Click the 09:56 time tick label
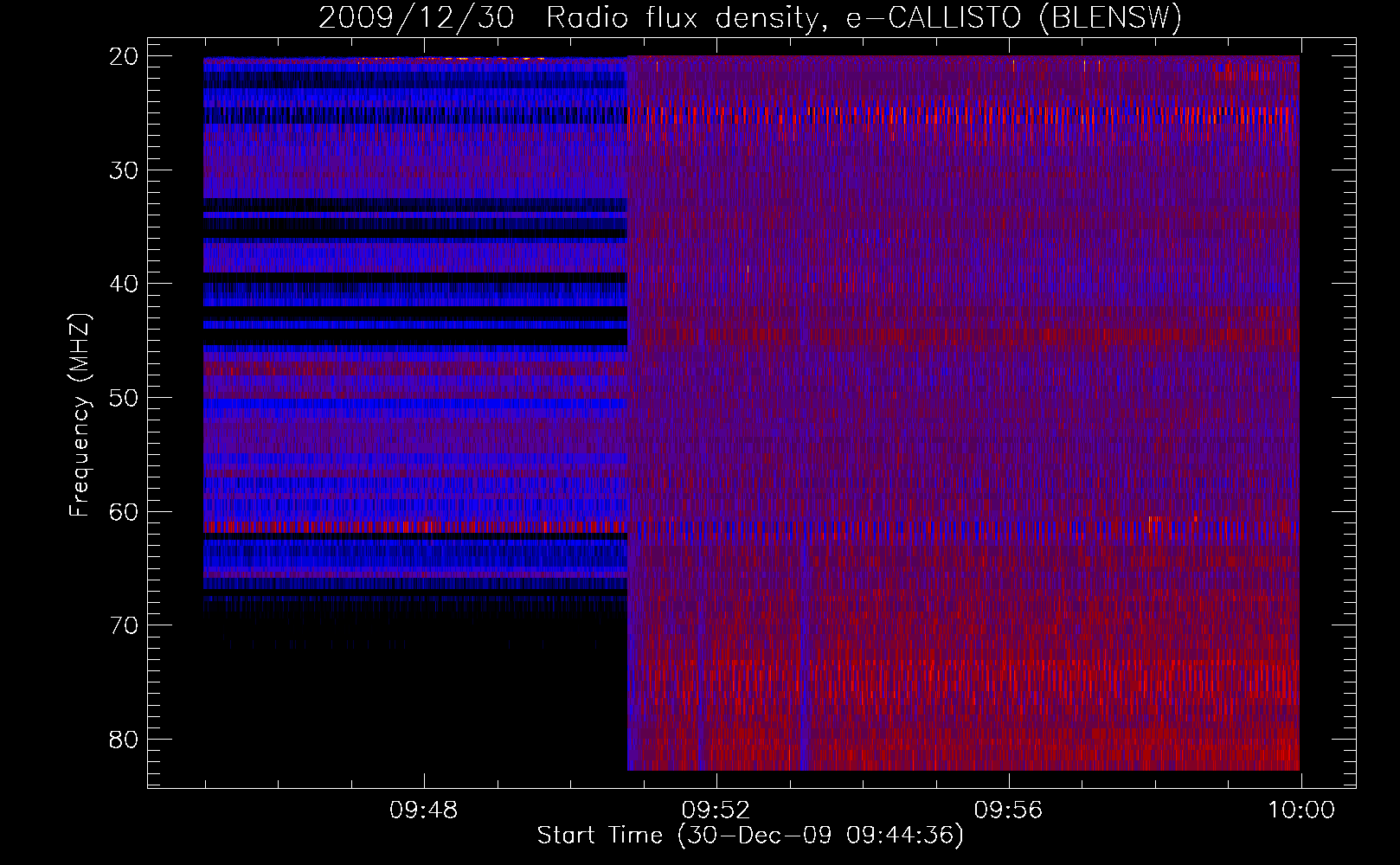 point(1008,811)
